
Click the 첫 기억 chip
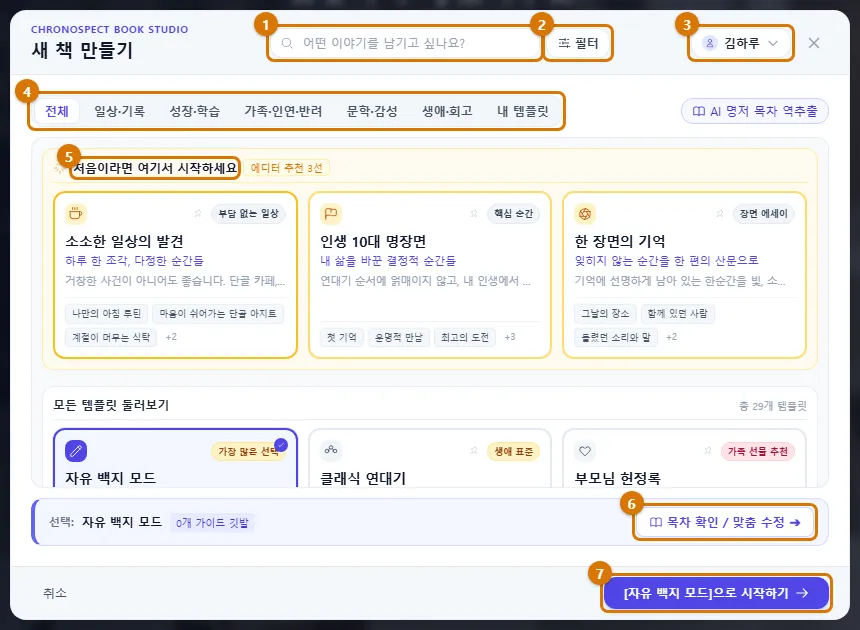point(342,337)
